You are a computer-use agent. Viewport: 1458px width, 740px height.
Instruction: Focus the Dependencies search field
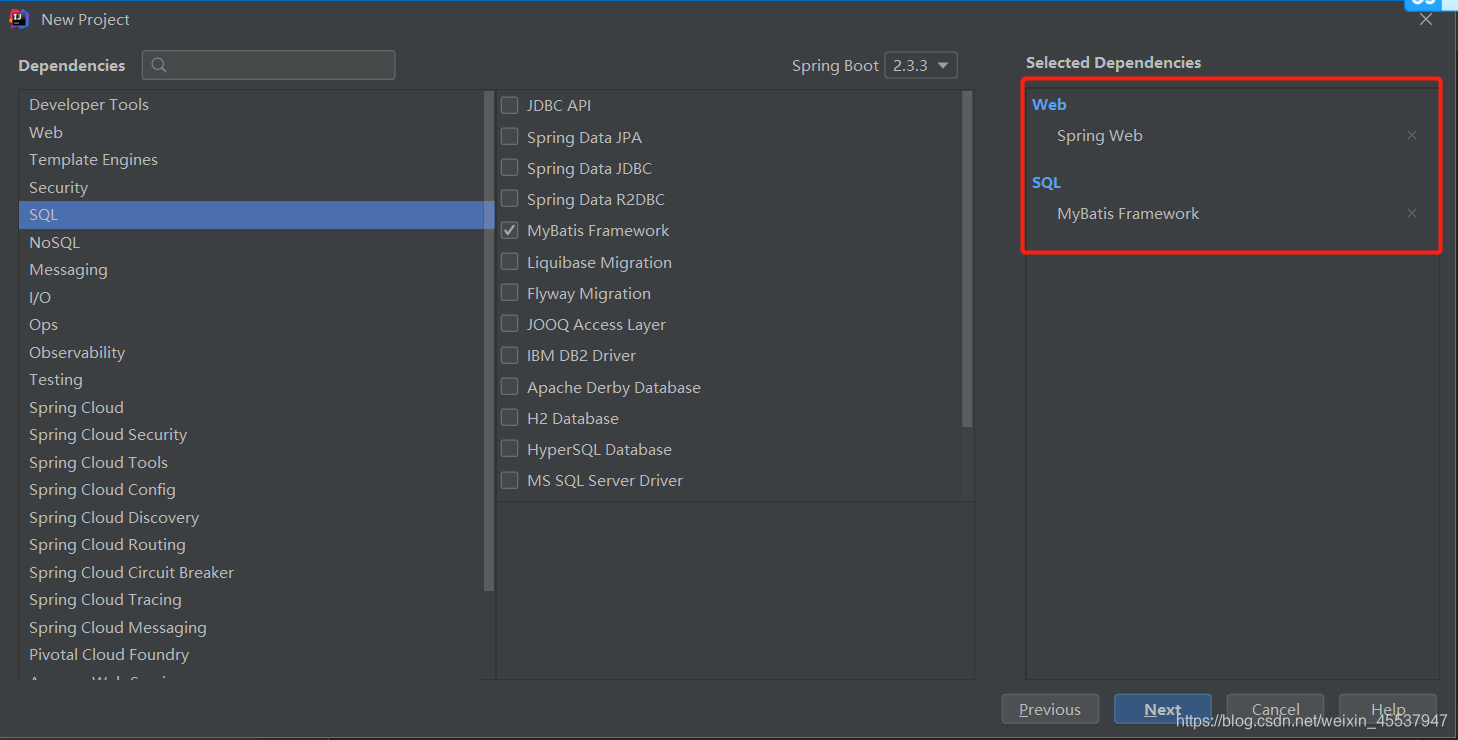pos(268,65)
